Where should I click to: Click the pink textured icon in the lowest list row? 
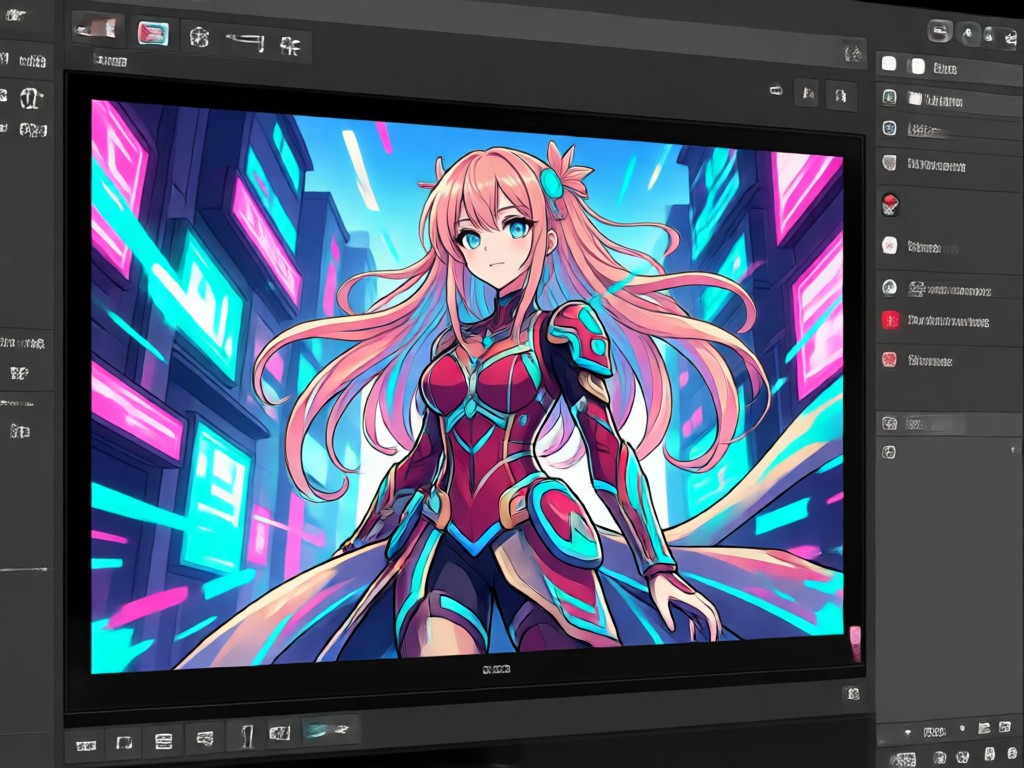889,359
